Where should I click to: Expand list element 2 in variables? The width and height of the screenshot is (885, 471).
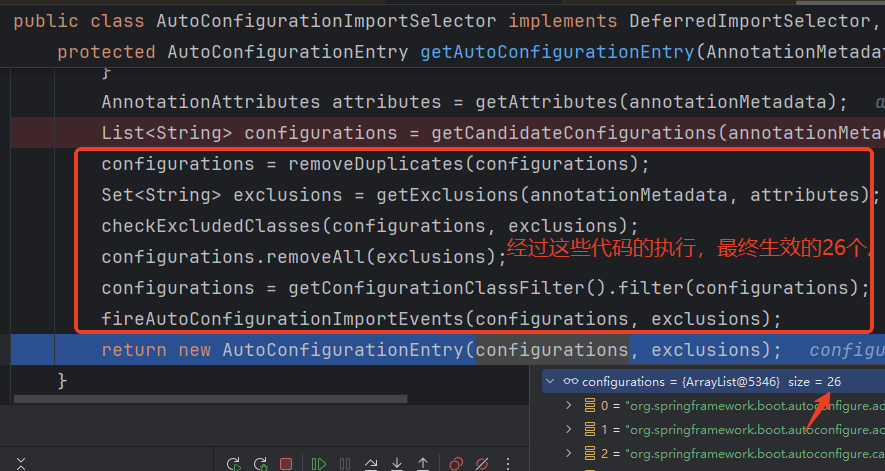click(569, 452)
